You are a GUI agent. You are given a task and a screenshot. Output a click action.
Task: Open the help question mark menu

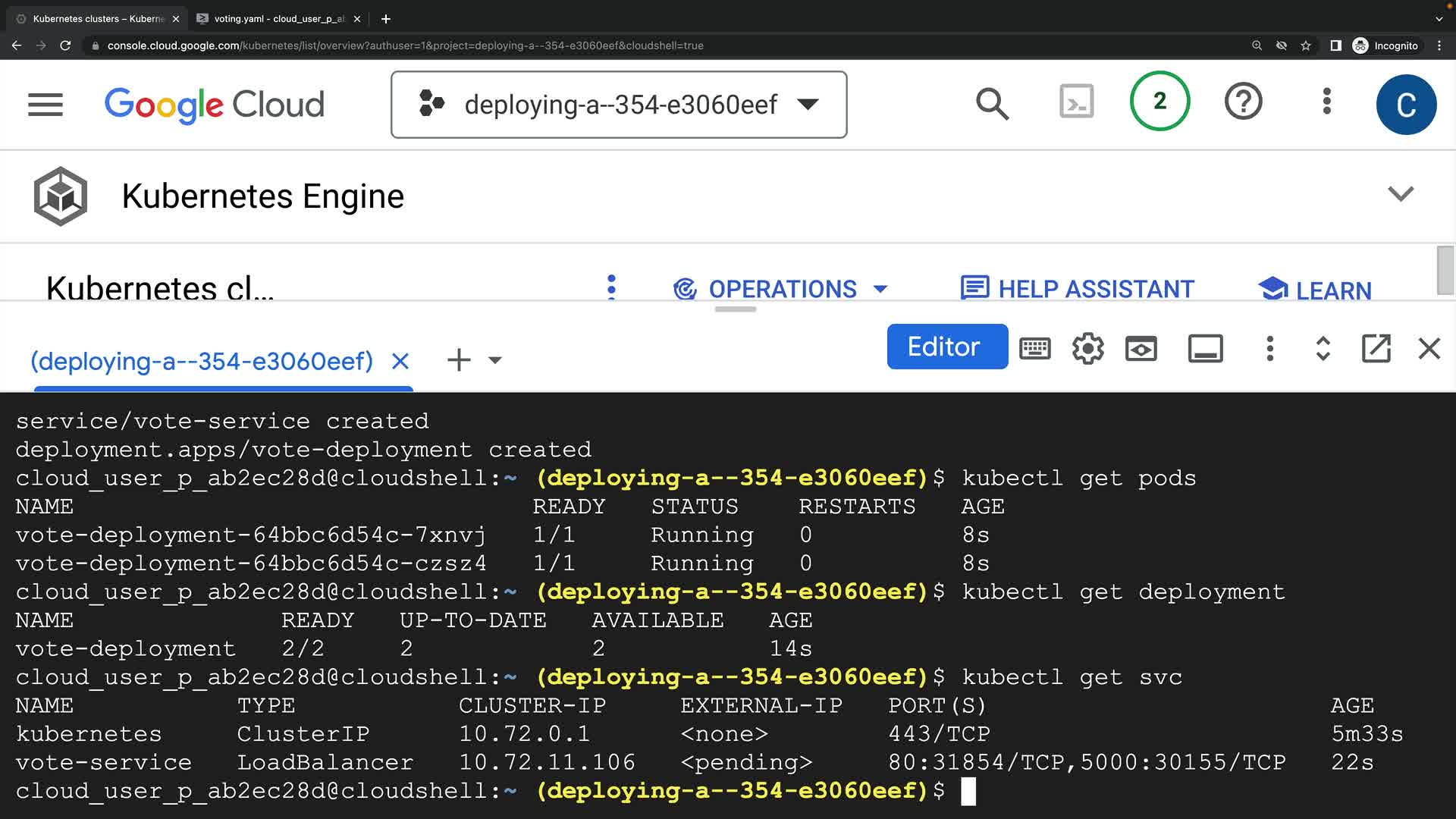[x=1243, y=102]
